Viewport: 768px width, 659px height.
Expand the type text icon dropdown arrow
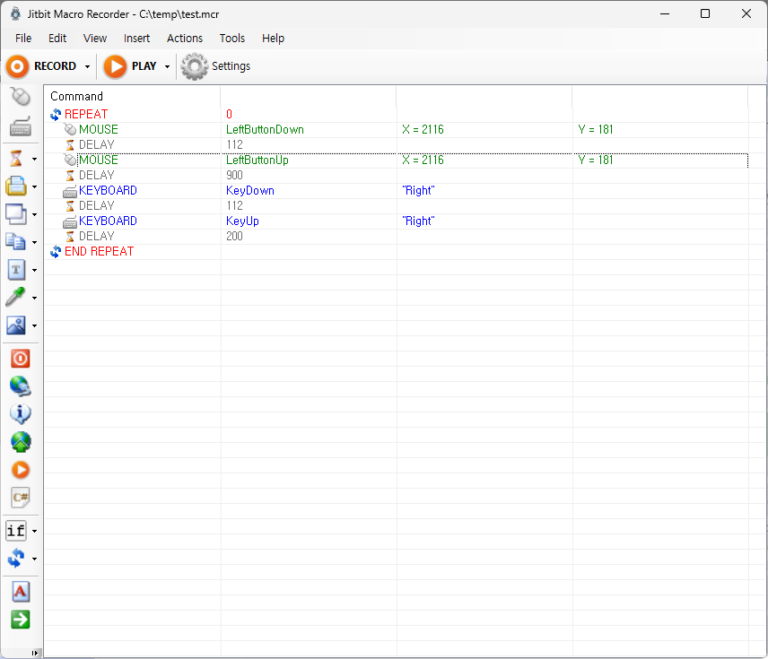tap(34, 270)
